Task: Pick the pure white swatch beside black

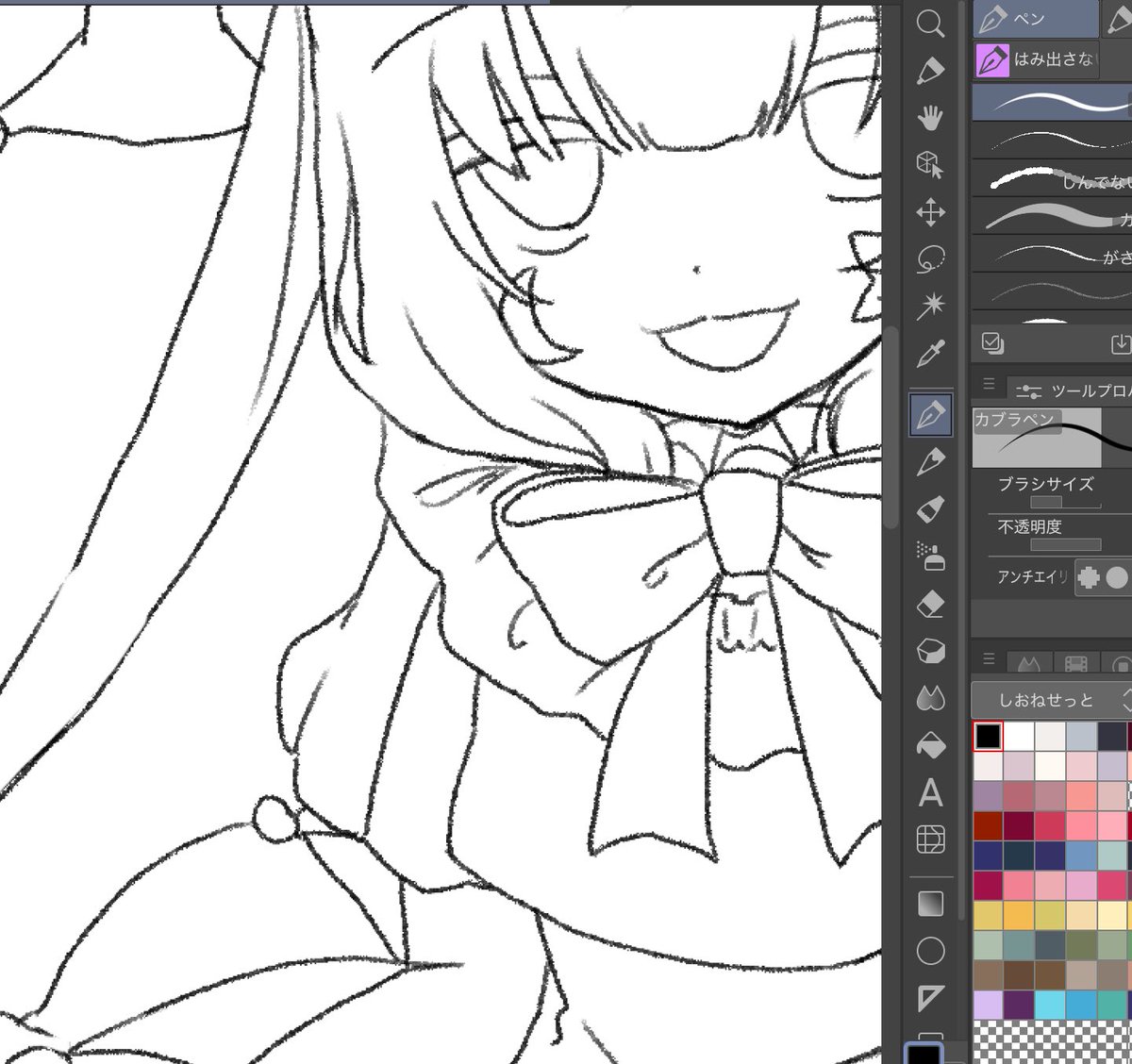Action: tap(1019, 736)
